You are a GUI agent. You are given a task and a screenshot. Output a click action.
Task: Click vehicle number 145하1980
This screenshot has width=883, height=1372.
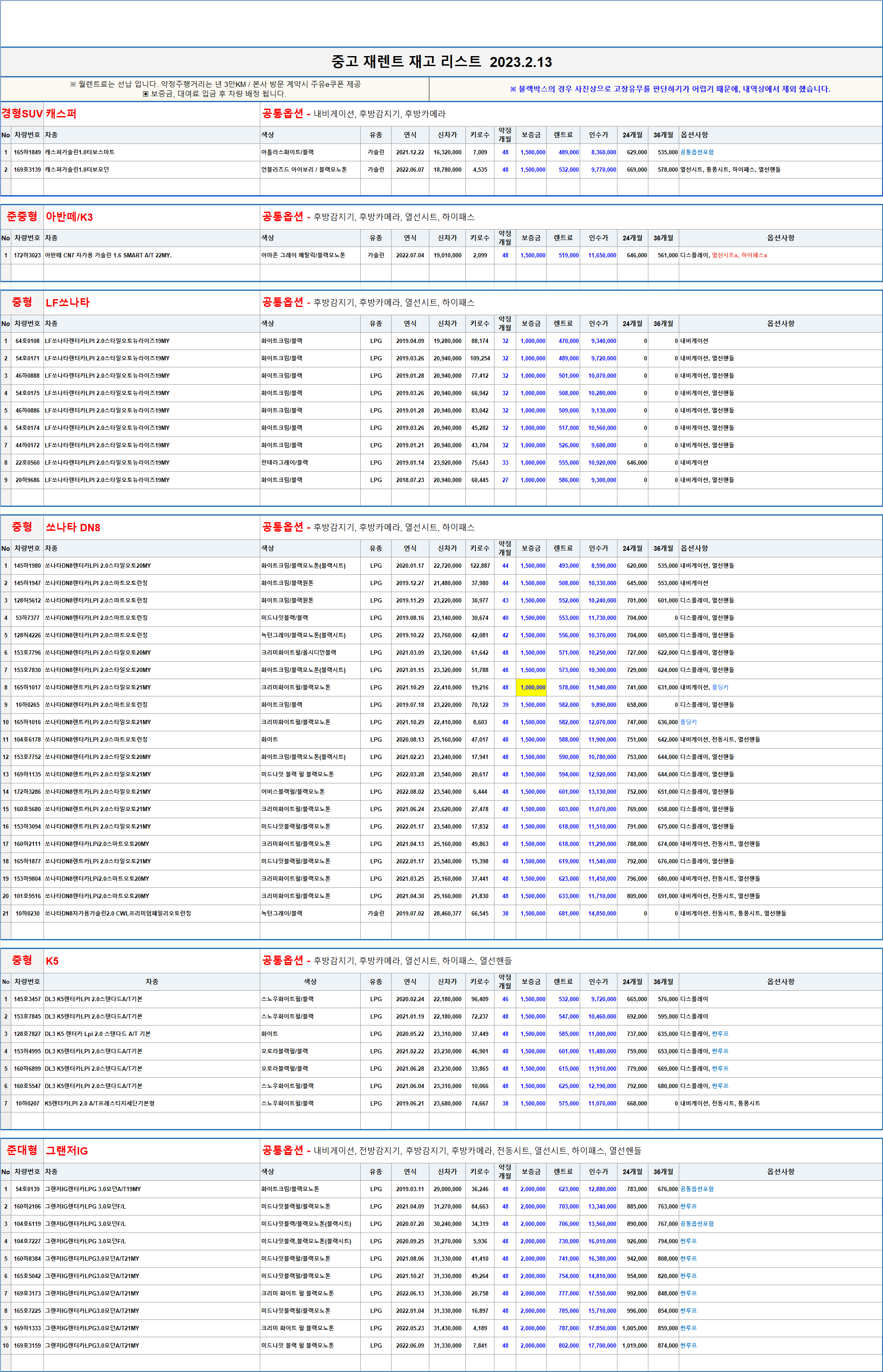27,566
